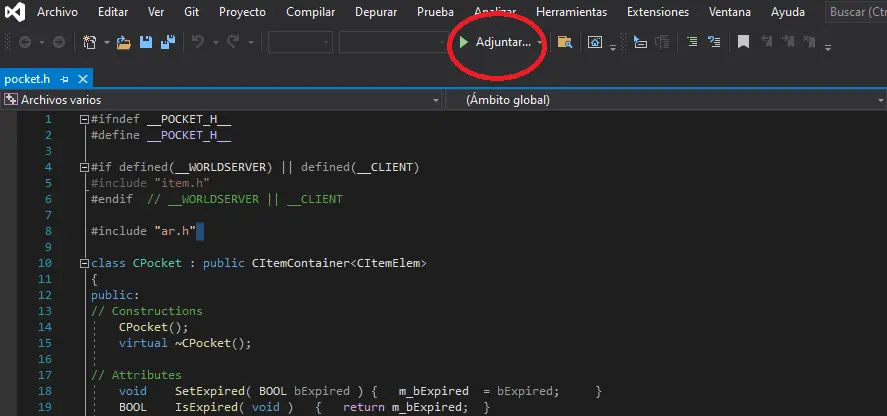Open the Ayuda menu
Screen dimensions: 887x416
point(788,12)
